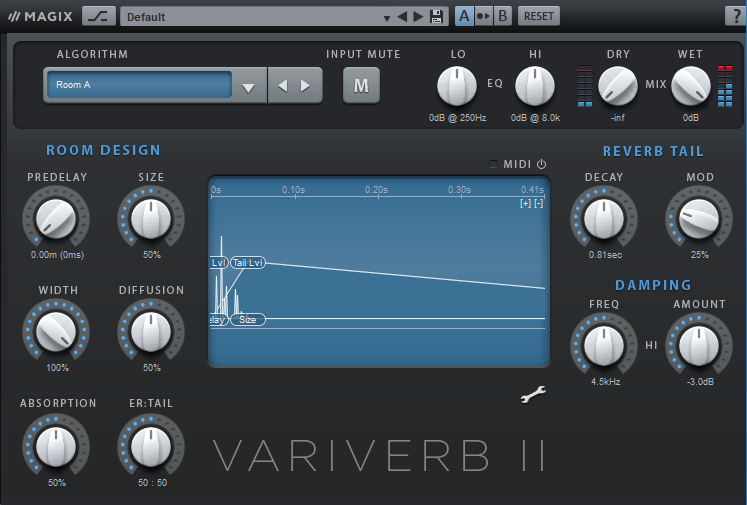Click the ER:TAIL knob
This screenshot has width=747, height=505.
pyautogui.click(x=151, y=447)
